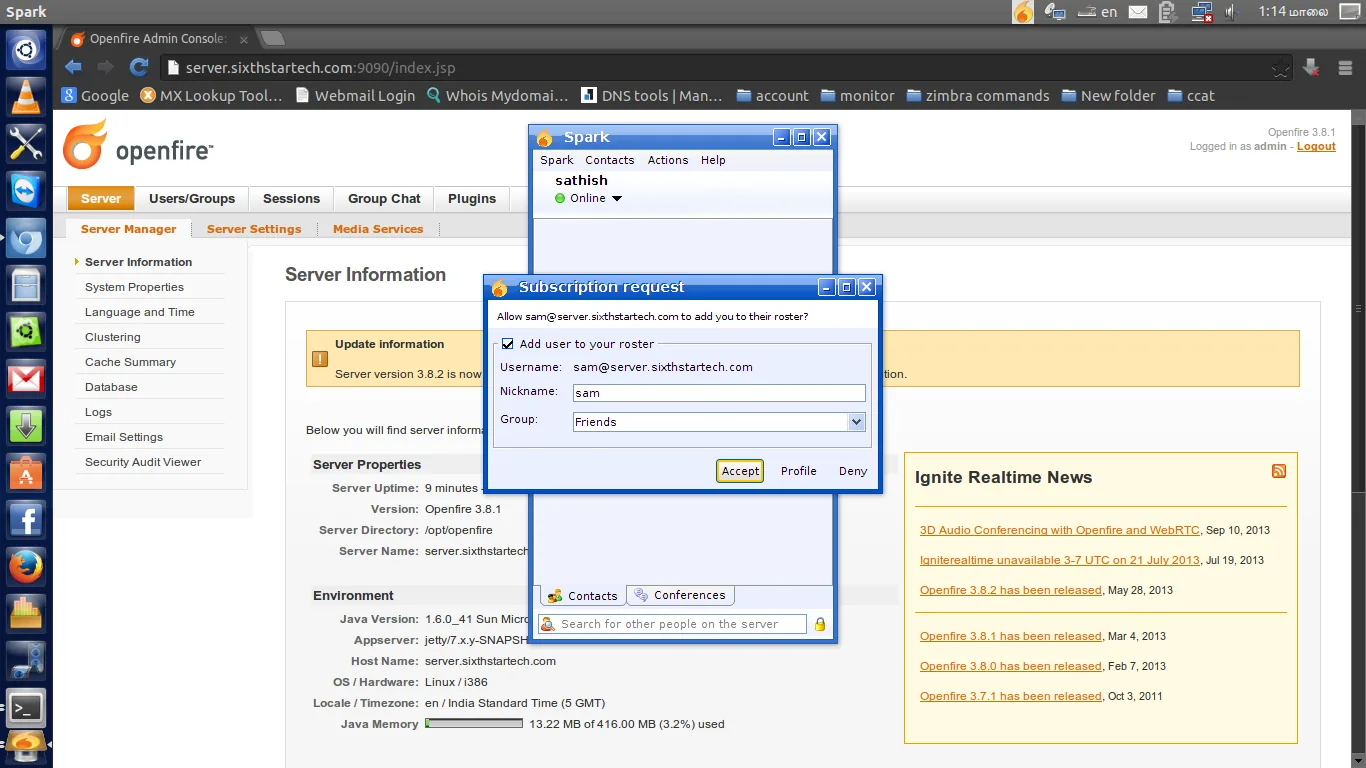
Task: Open the Terminal from the dock
Action: tap(26, 709)
